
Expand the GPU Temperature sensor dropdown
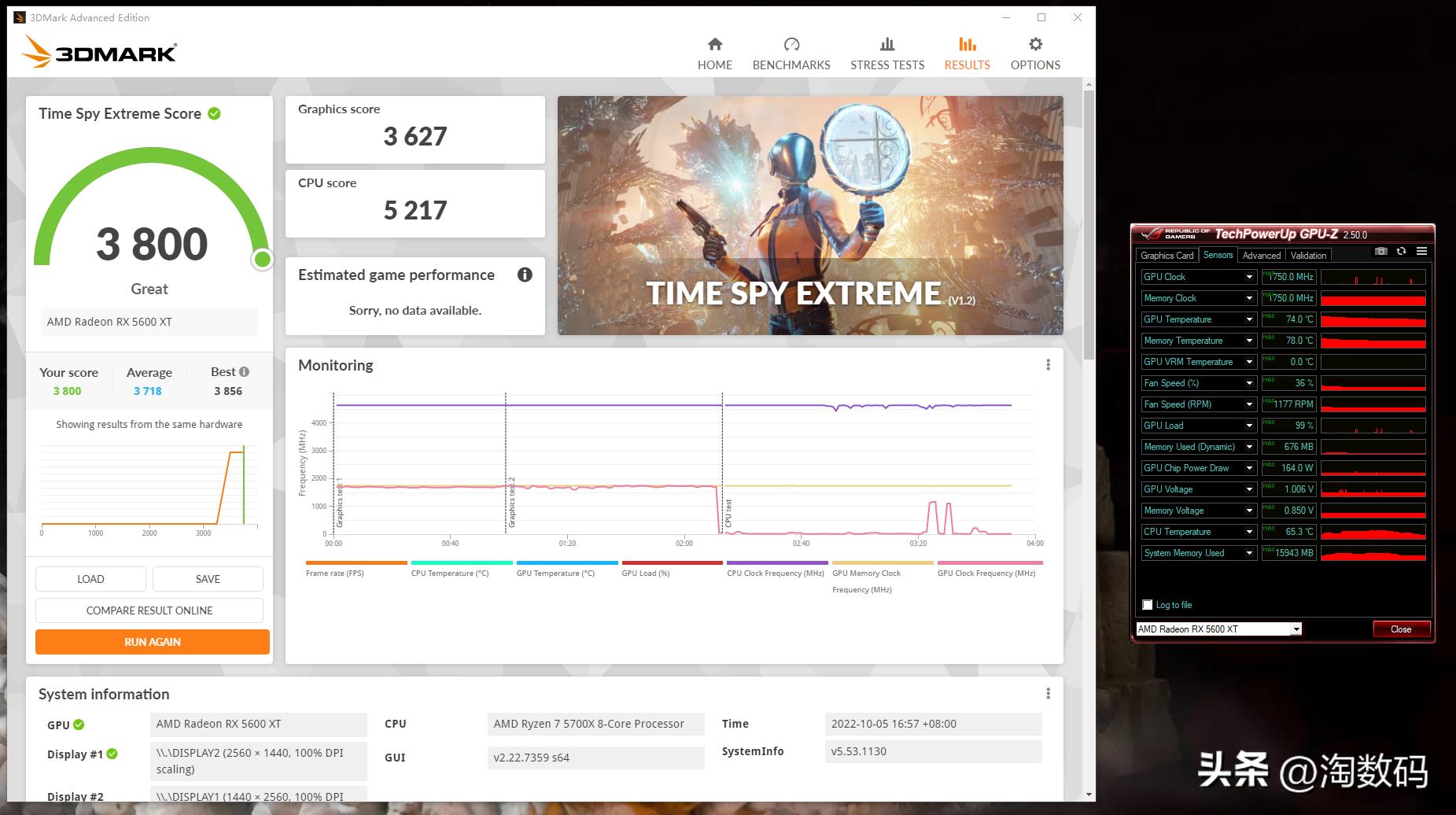pos(1248,319)
